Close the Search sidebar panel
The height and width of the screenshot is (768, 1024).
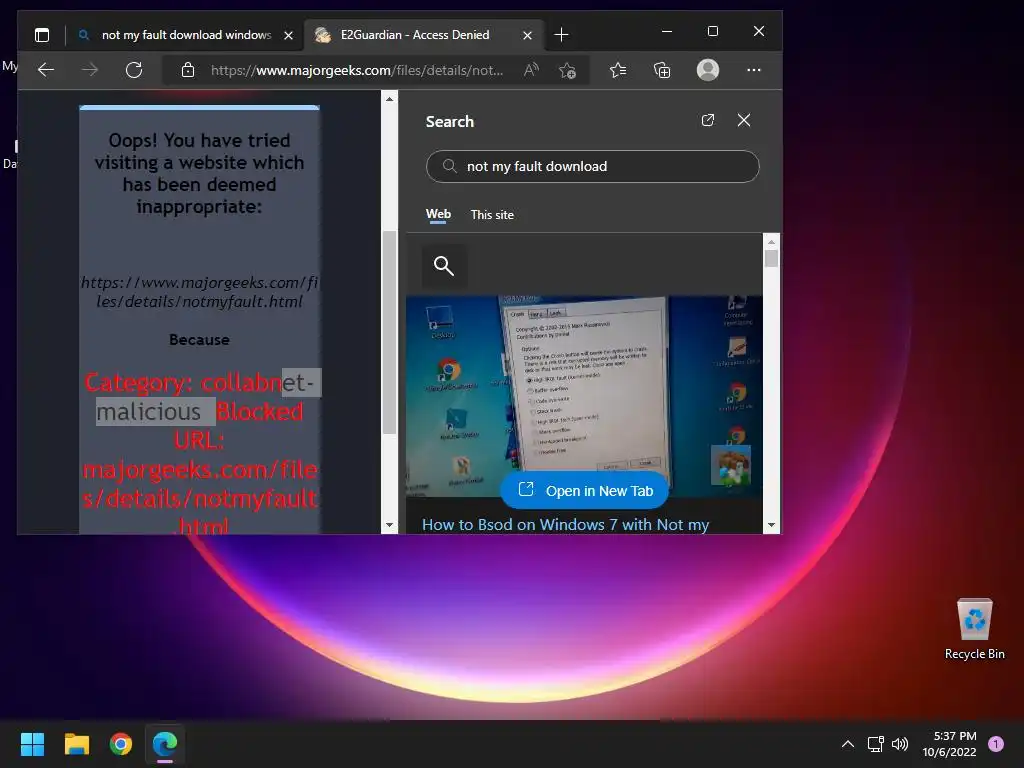(744, 120)
